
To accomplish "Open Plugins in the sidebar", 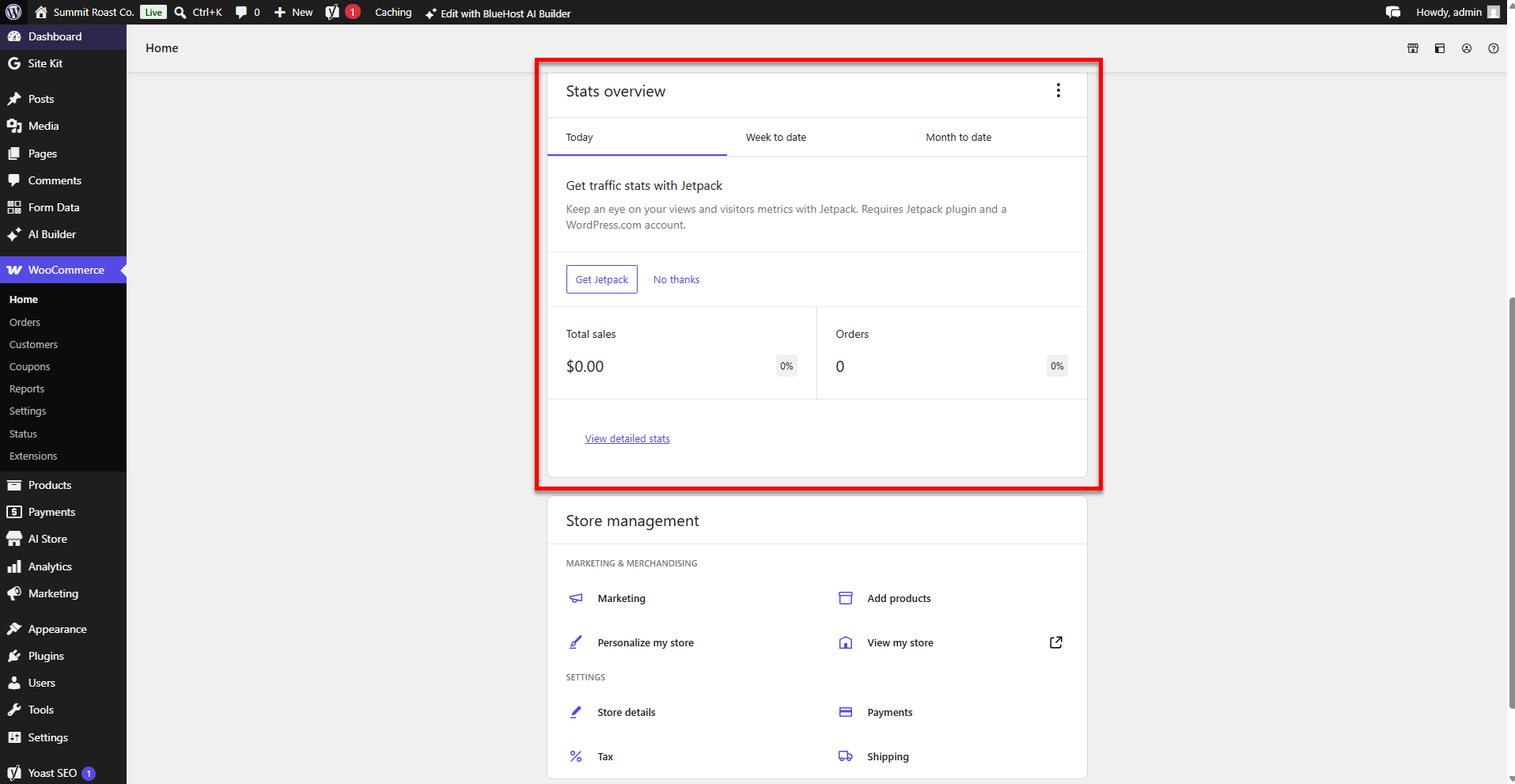I will [63, 656].
